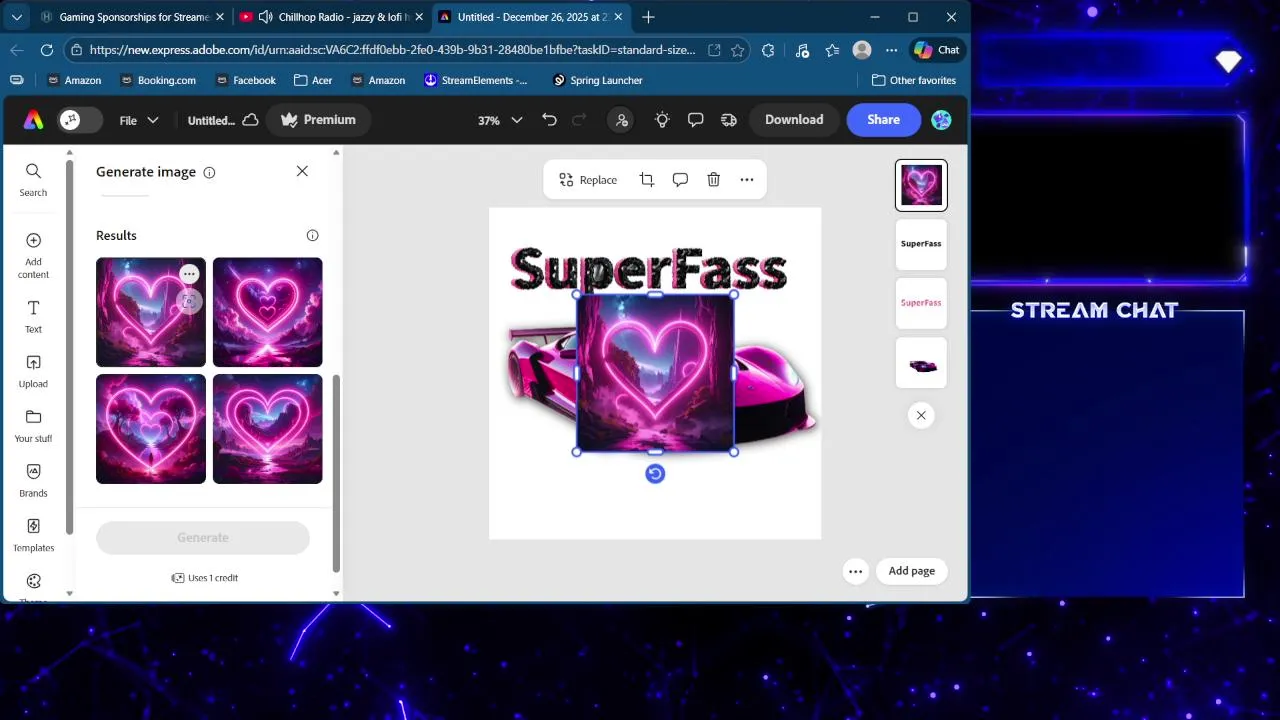Switch to Chillhop Radio browser tab
Image resolution: width=1280 pixels, height=720 pixels.
click(x=343, y=17)
